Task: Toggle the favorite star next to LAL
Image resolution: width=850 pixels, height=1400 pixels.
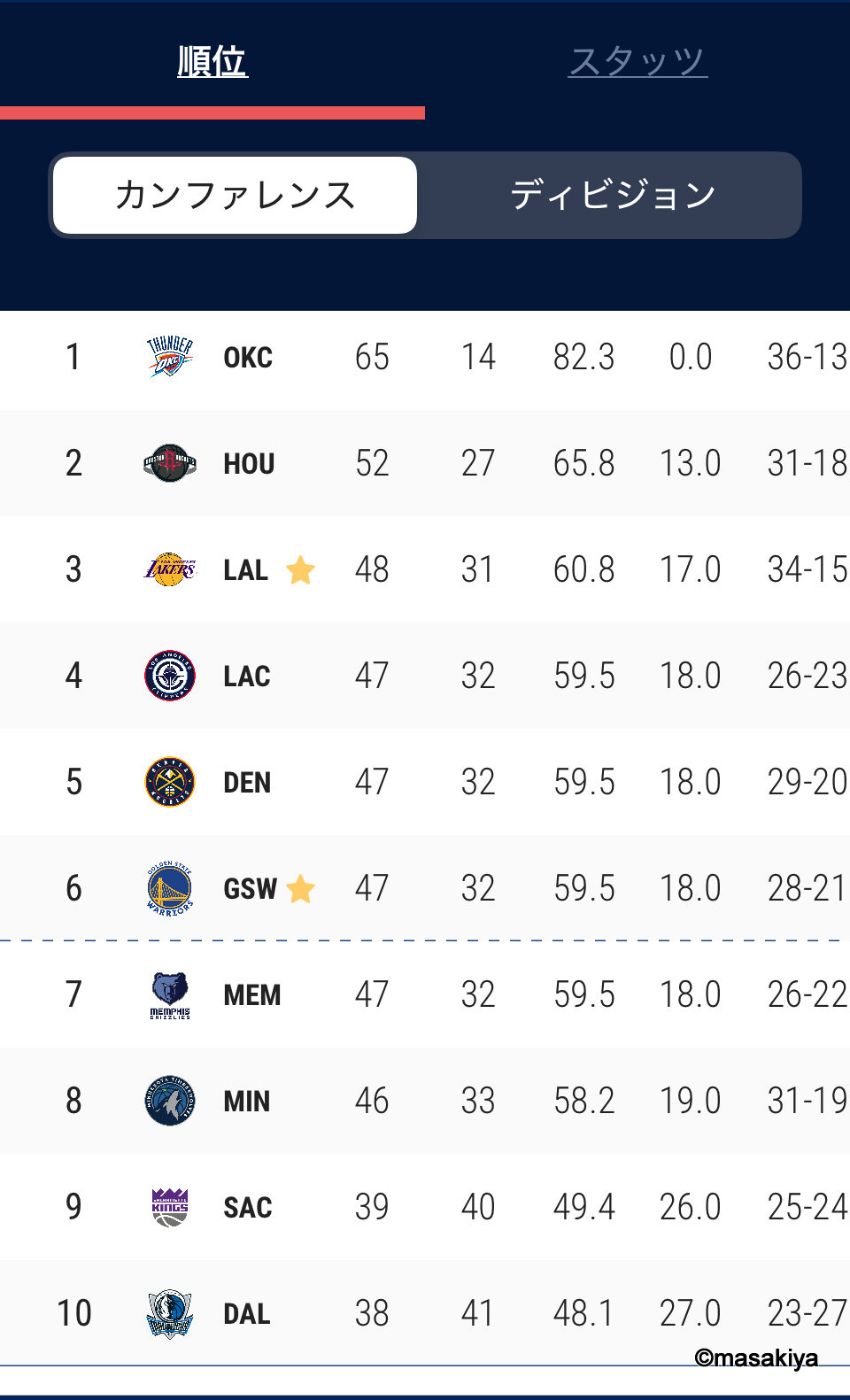Action: (x=300, y=569)
